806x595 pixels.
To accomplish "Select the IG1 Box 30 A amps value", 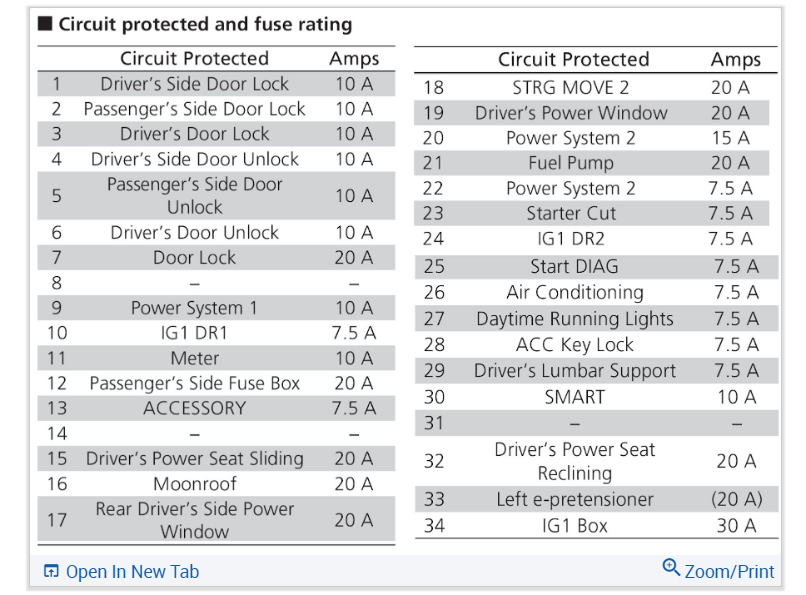I will [x=736, y=525].
